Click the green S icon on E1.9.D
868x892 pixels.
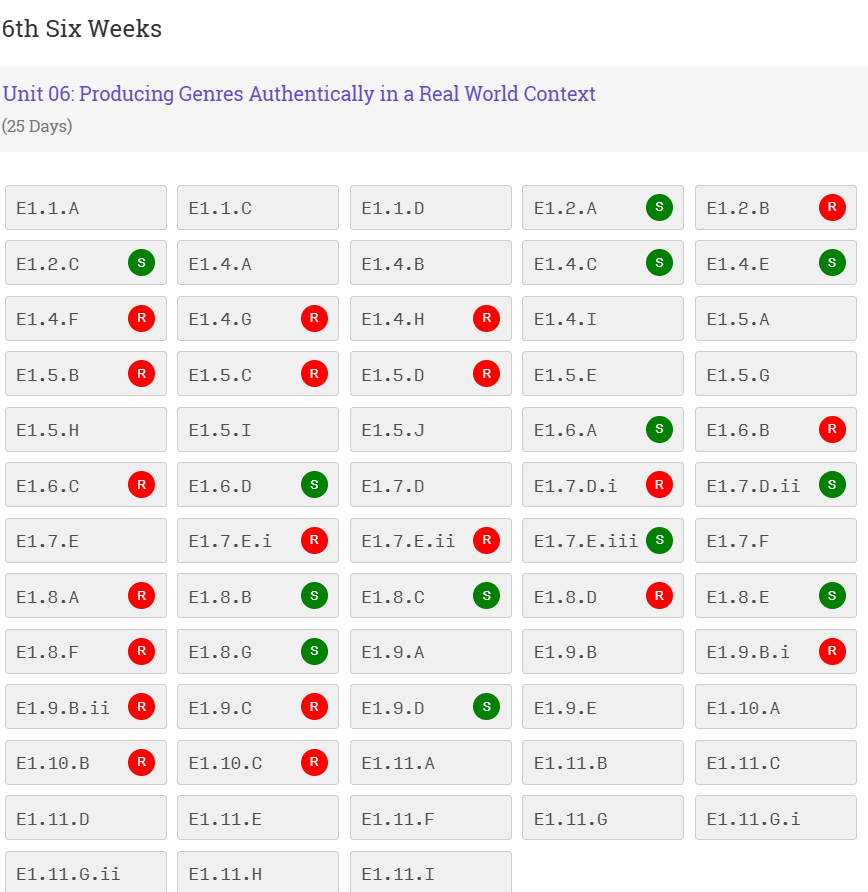(x=486, y=707)
